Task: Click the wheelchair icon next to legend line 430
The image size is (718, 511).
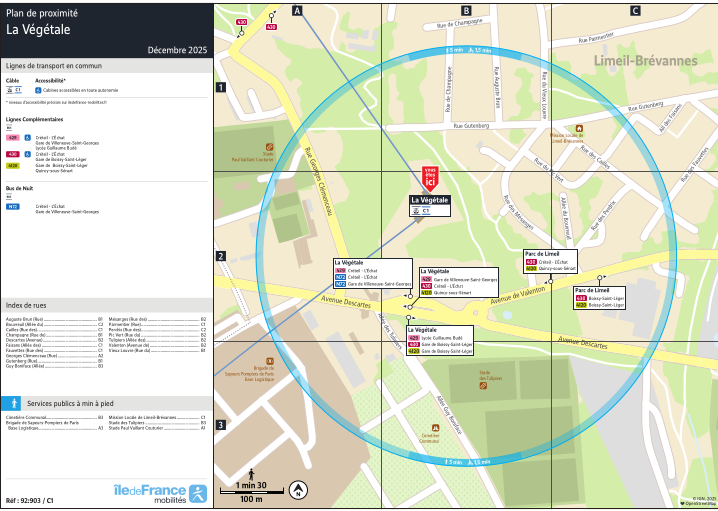Action: click(27, 154)
